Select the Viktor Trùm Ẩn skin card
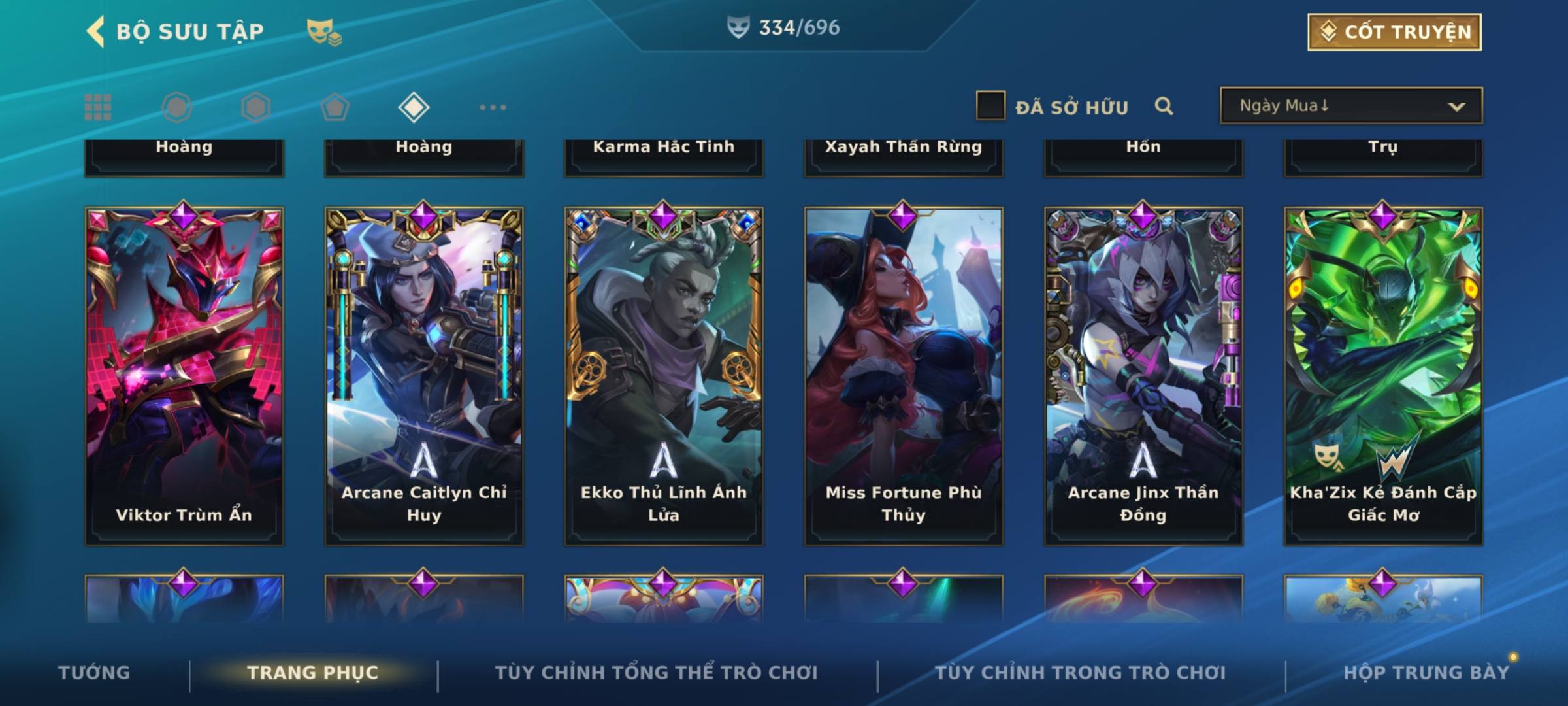This screenshot has height=706, width=1568. pyautogui.click(x=184, y=376)
